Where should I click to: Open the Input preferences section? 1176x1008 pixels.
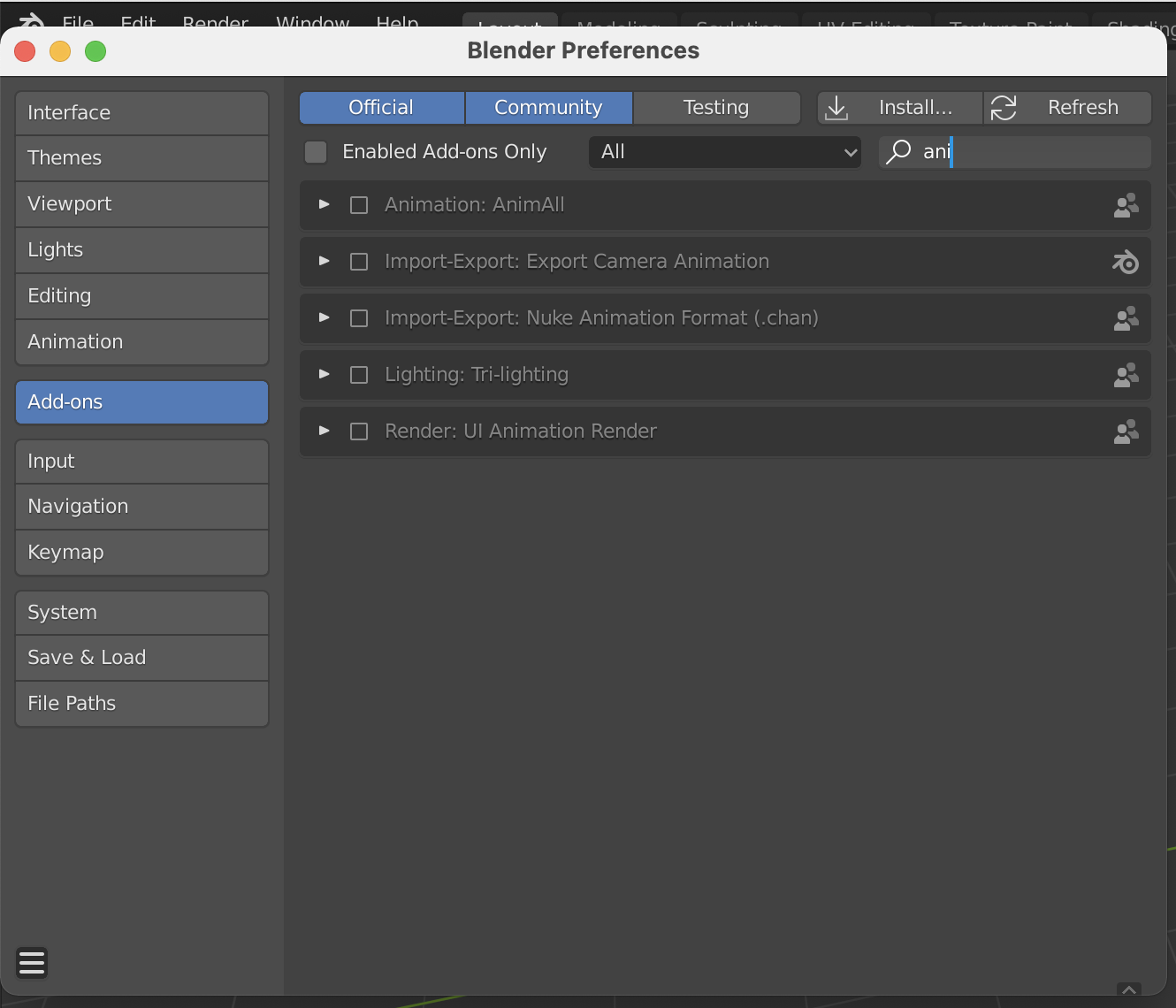point(141,462)
